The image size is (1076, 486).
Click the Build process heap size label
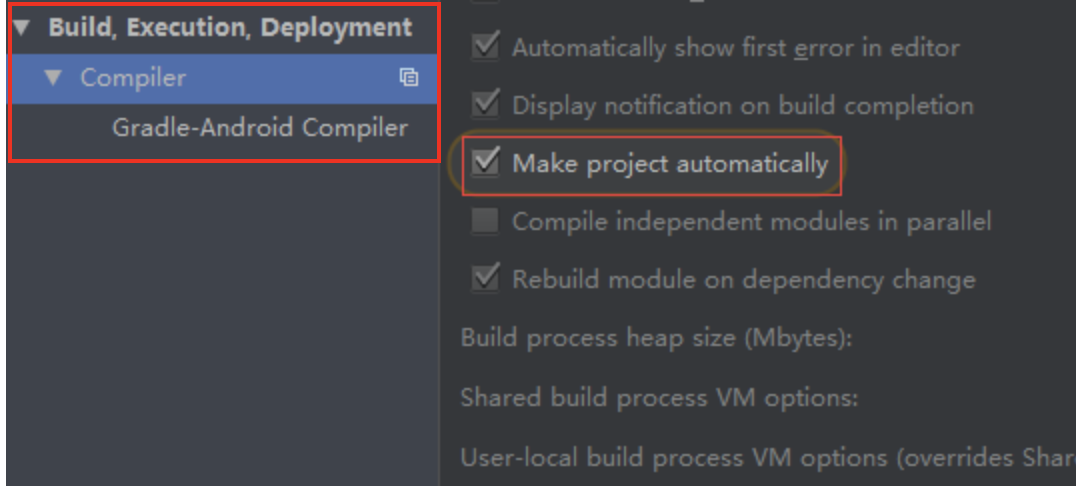click(x=656, y=338)
